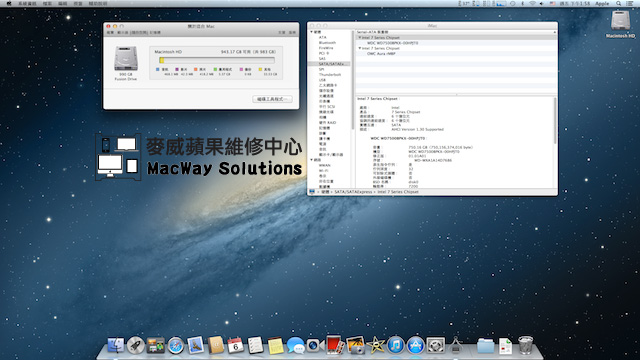
Task: Click Support link in About This Mac
Action: pos(282,32)
